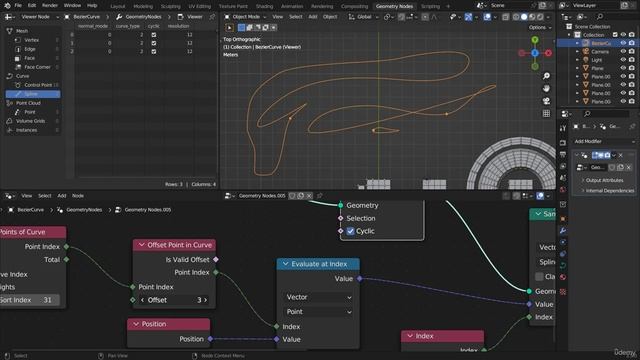The height and width of the screenshot is (360, 640).
Task: Hide the BezierCurve with its eye icon
Action: pyautogui.click(x=623, y=43)
